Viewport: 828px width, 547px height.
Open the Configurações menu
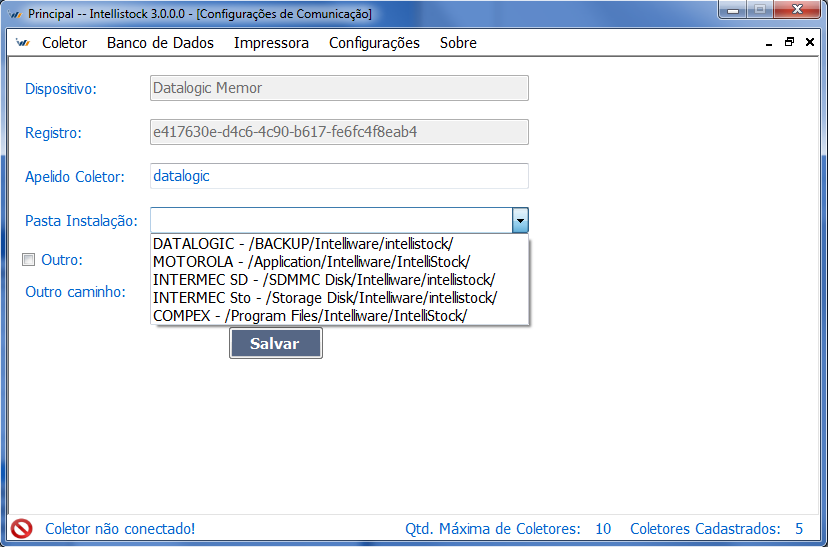tap(374, 43)
